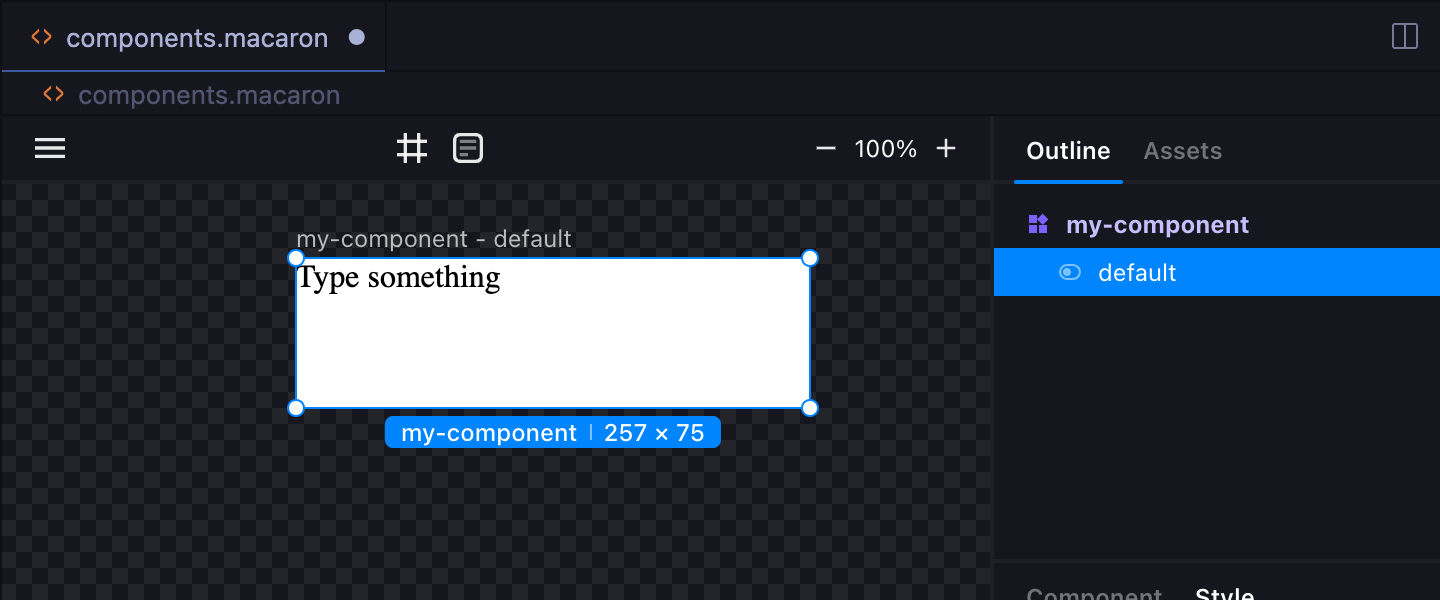The width and height of the screenshot is (1440, 600).
Task: Open the Component tab
Action: tap(1094, 594)
